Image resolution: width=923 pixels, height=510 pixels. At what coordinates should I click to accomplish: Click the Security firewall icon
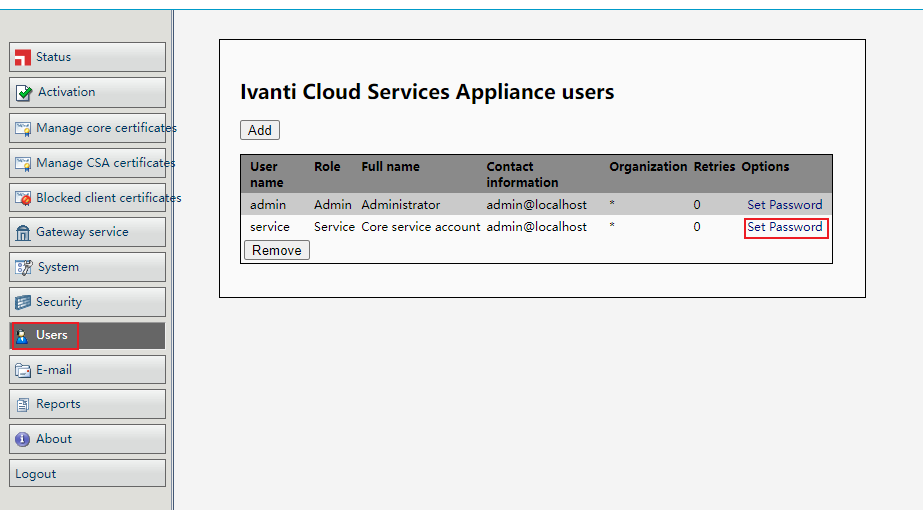(x=23, y=302)
